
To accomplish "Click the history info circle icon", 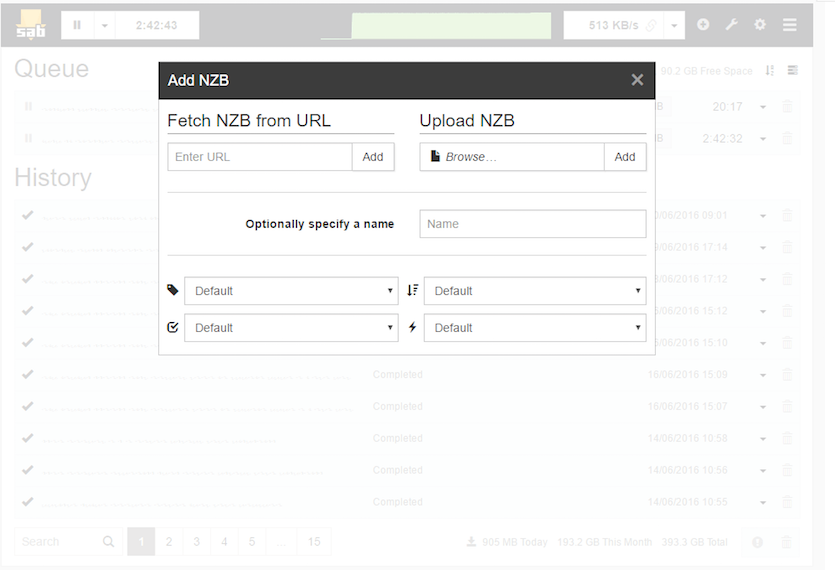I will [x=757, y=542].
